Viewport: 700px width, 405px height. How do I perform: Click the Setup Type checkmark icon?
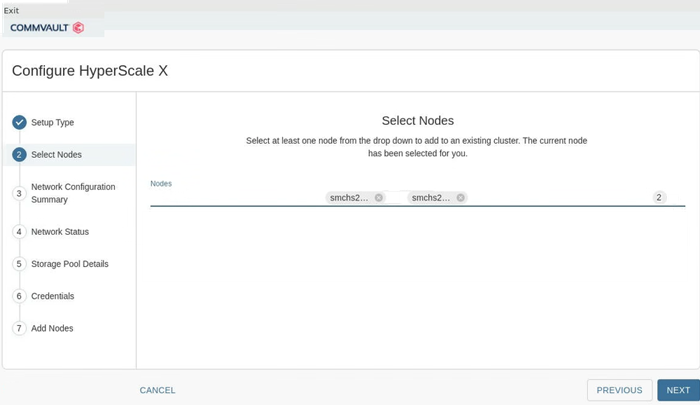(x=19, y=122)
